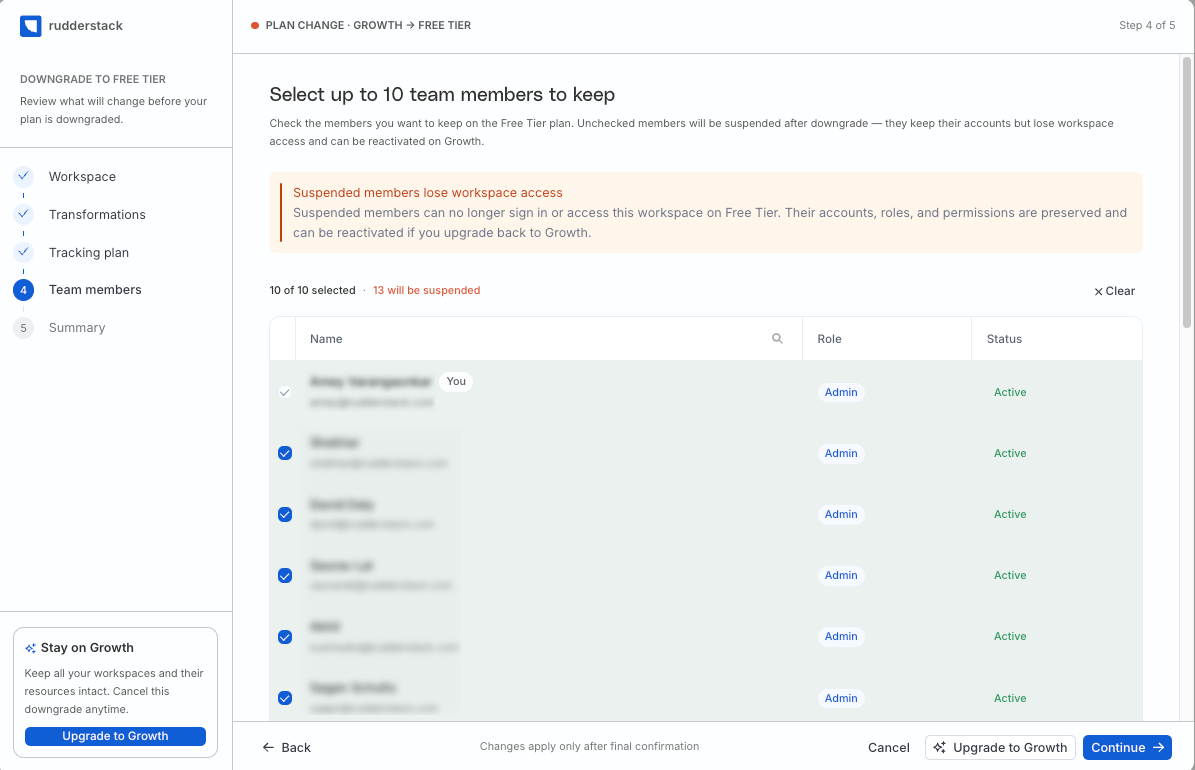Uncheck the member directly below 'You' row
This screenshot has width=1195, height=770.
point(285,454)
